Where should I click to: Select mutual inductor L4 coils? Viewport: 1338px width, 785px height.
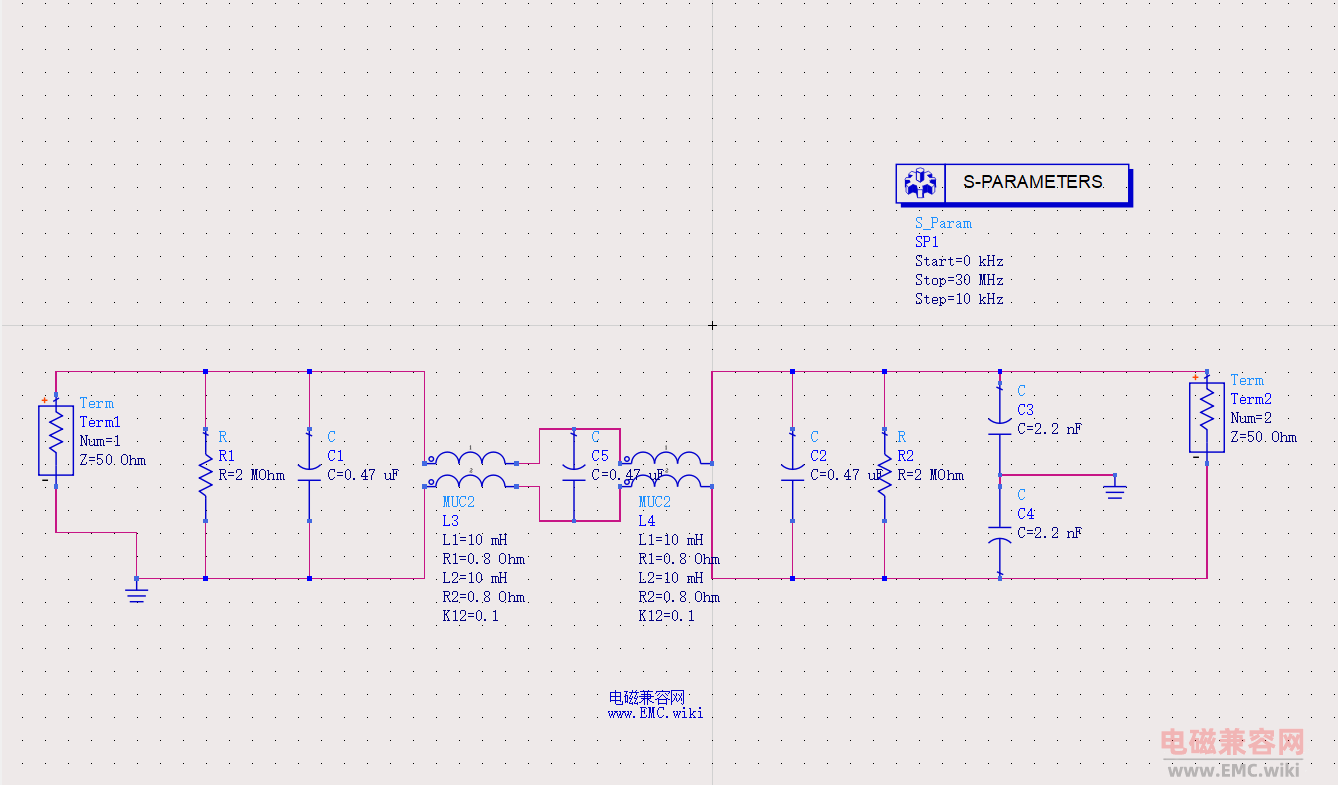(x=667, y=471)
